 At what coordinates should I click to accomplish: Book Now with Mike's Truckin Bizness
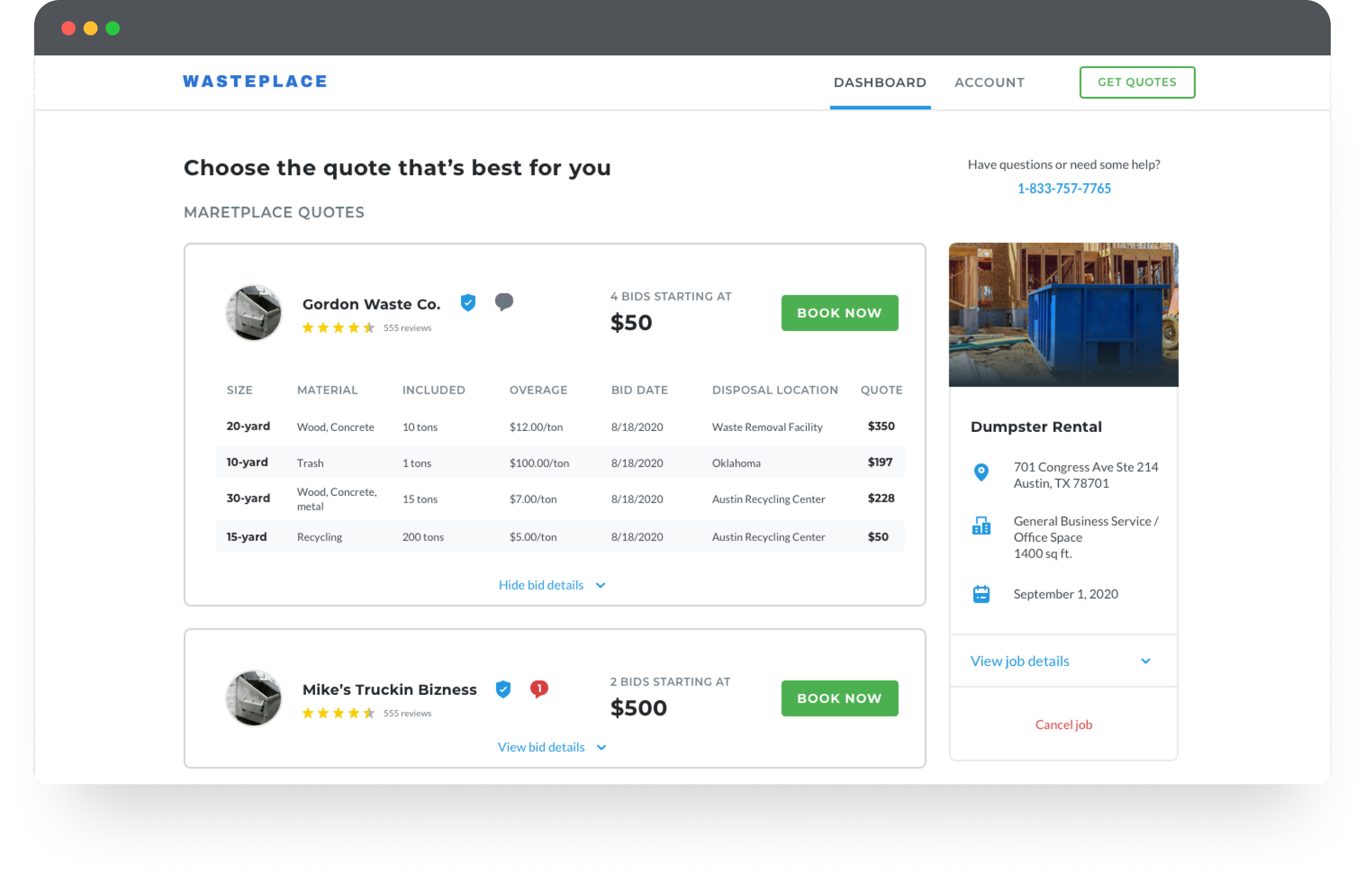pos(839,698)
